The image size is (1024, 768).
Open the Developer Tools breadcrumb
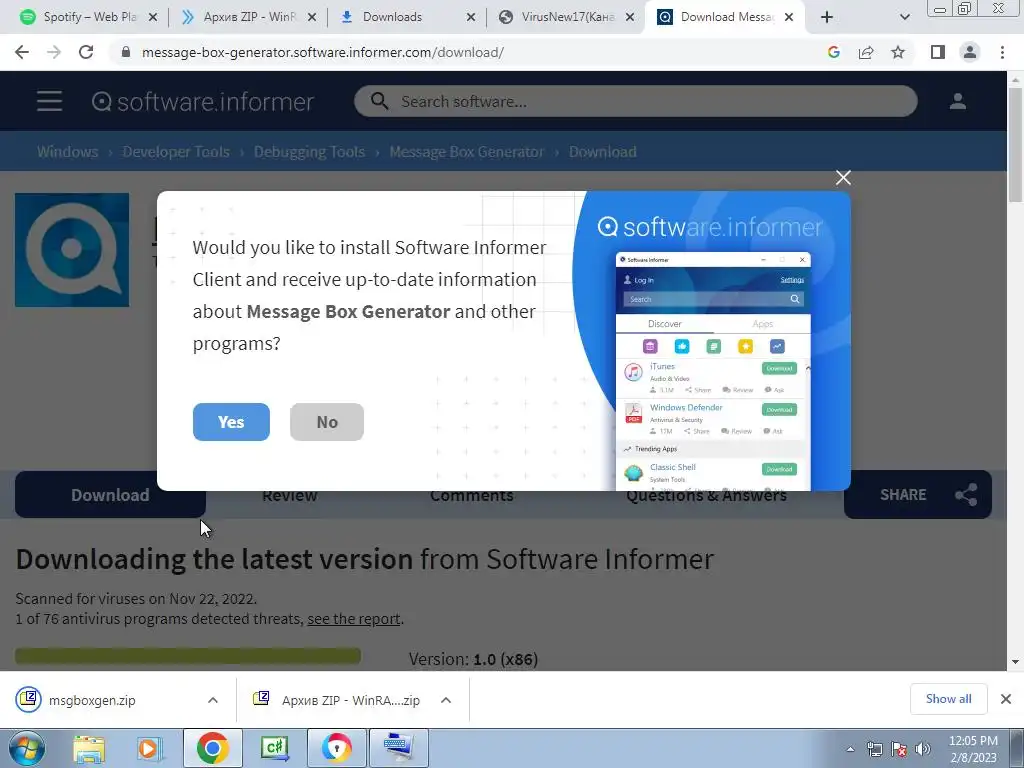tap(176, 152)
